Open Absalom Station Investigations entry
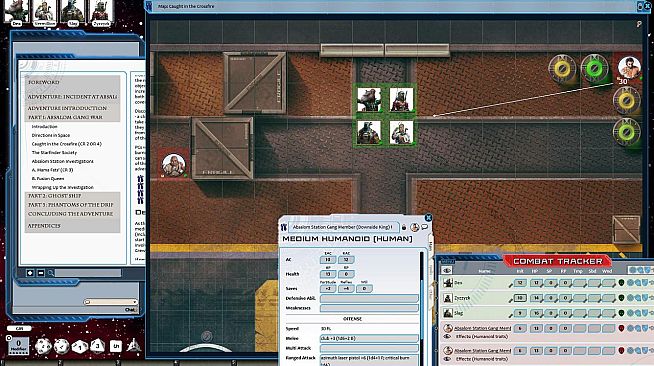The height and width of the screenshot is (366, 654). coord(63,161)
